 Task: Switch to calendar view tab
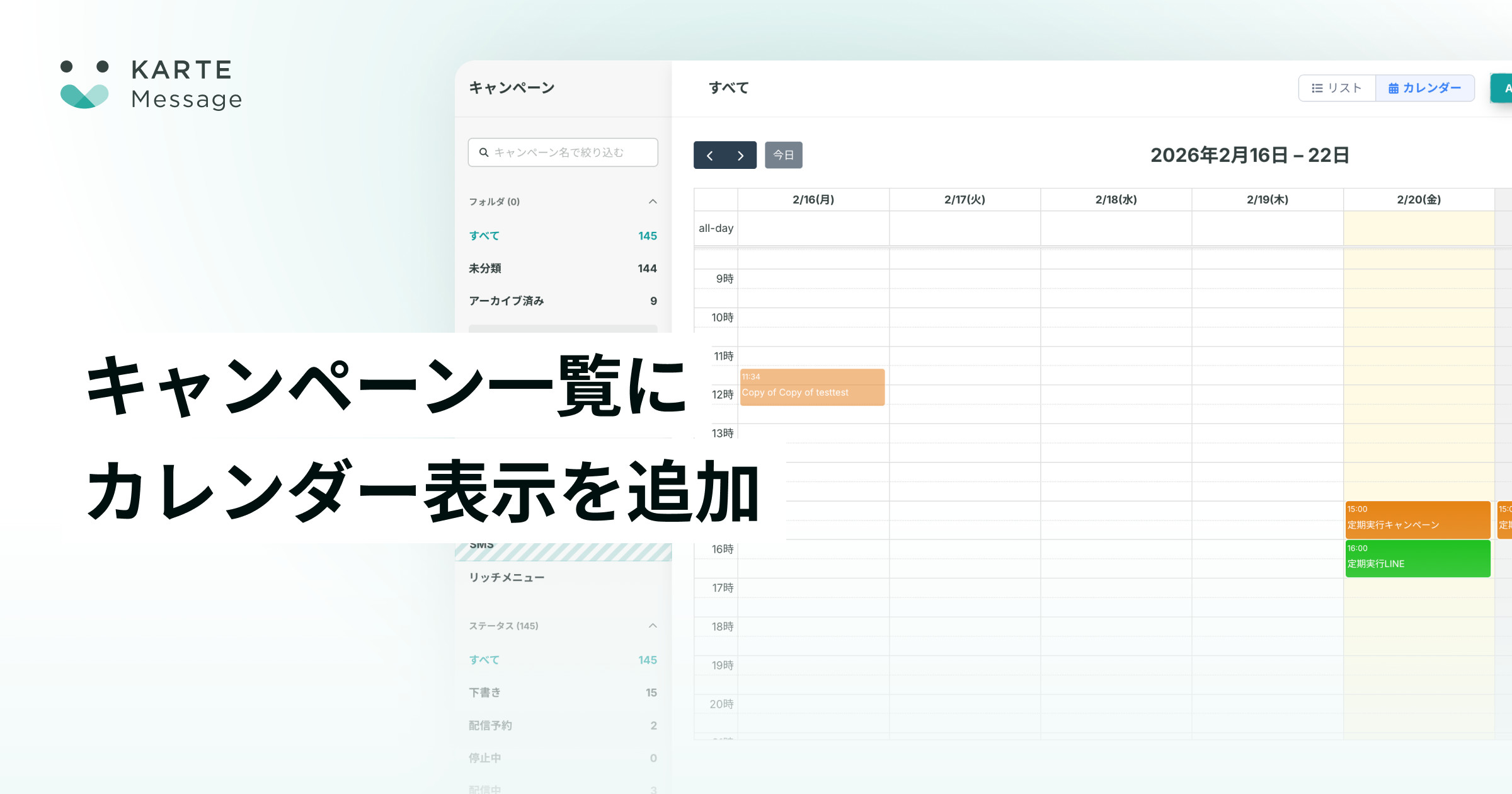tap(1424, 88)
